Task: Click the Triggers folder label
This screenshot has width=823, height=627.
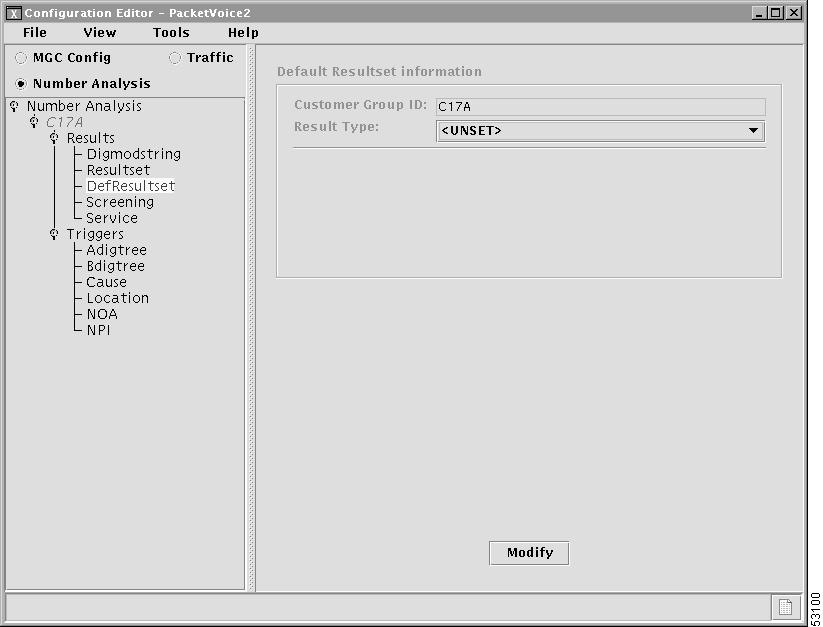Action: (95, 234)
